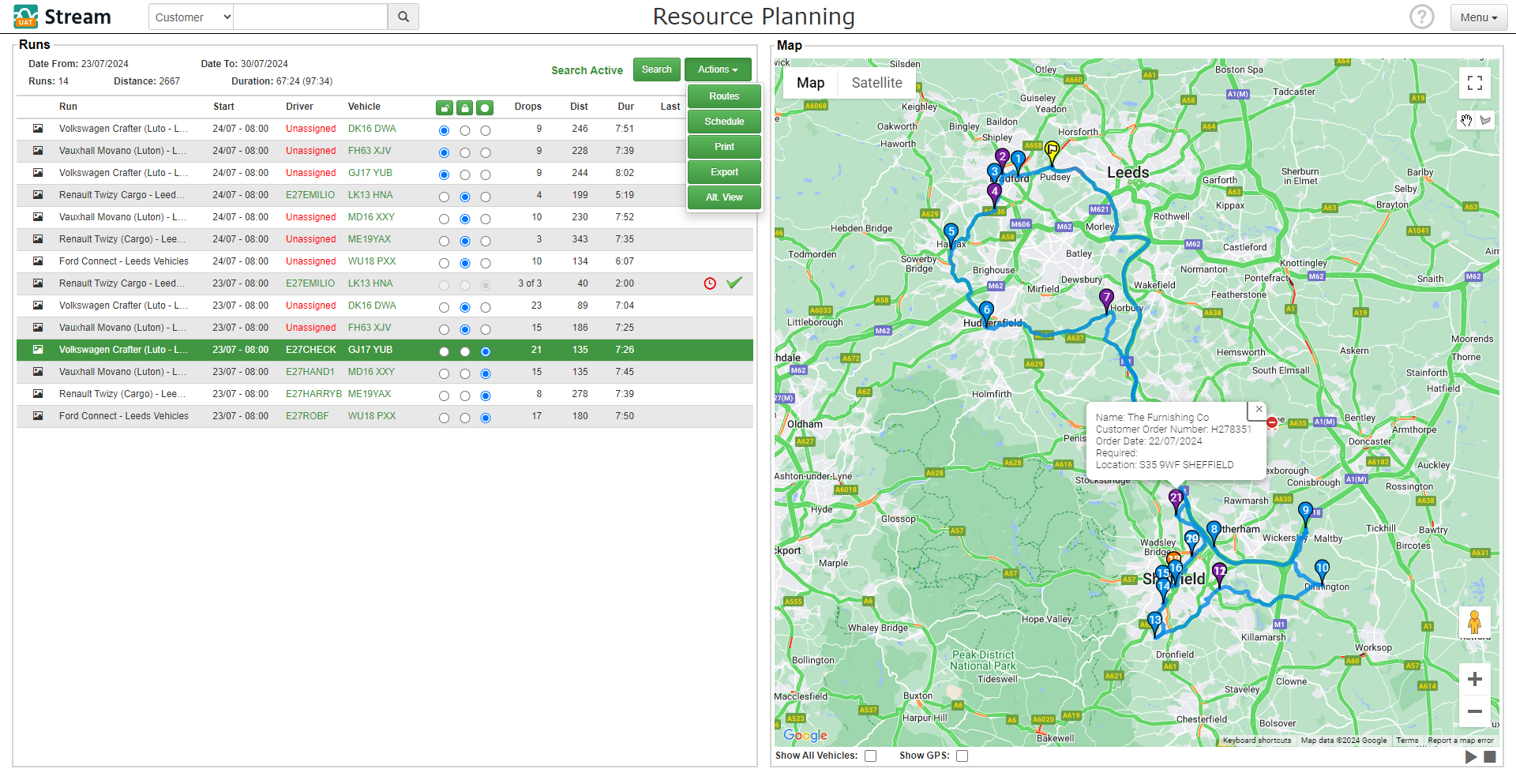Image resolution: width=1516 pixels, height=784 pixels.
Task: Click the red clock icon on the Renault Twizy row
Action: coord(709,283)
